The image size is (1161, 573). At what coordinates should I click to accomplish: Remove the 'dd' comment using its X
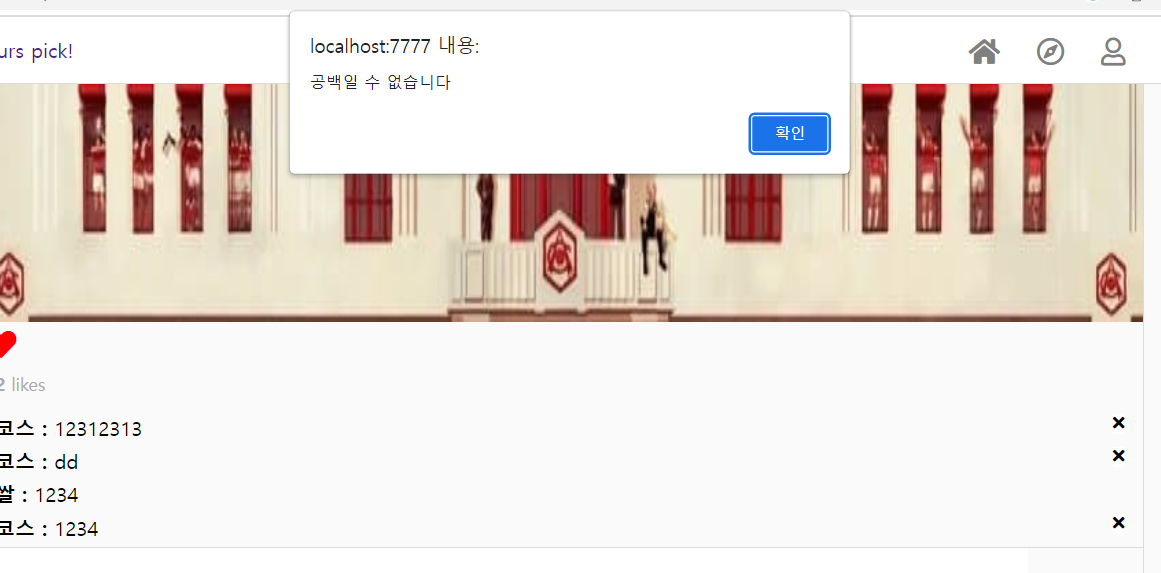tap(1118, 456)
